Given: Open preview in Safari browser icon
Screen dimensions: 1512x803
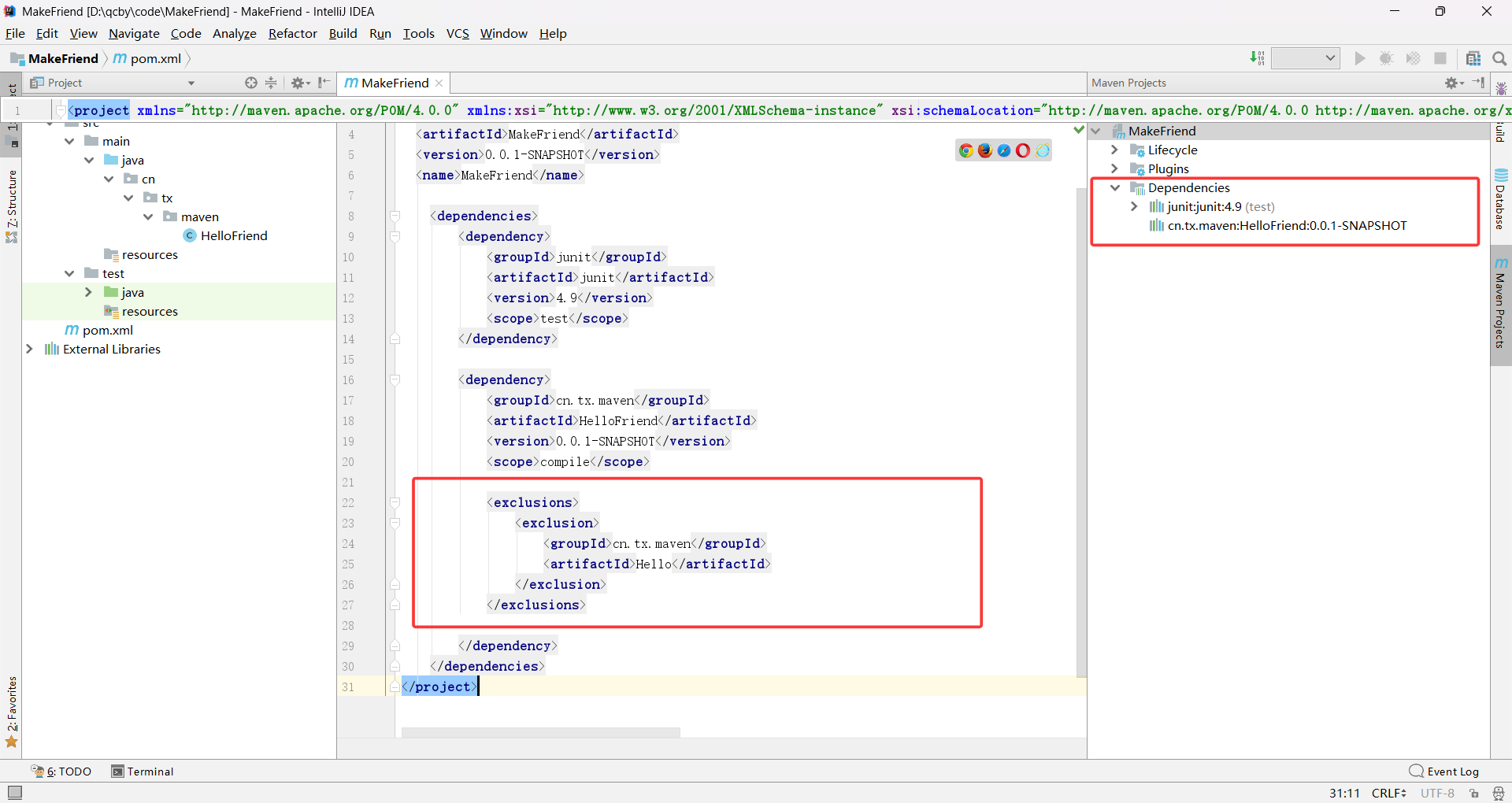Looking at the screenshot, I should tap(1004, 150).
